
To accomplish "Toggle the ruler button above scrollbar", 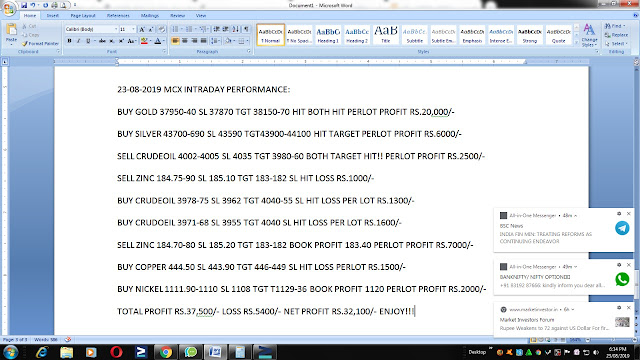I will [636, 62].
